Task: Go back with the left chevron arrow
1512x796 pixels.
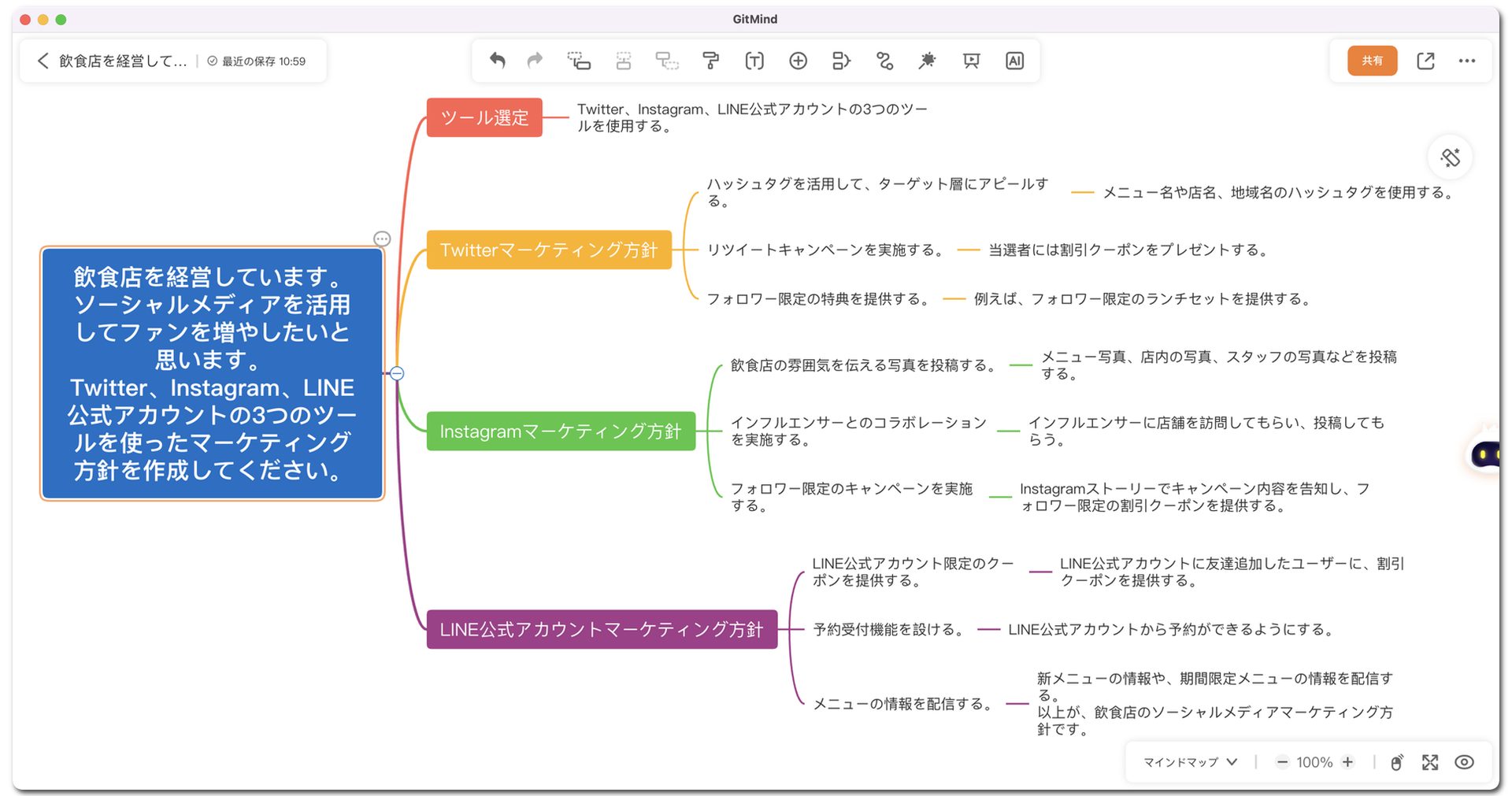Action: pyautogui.click(x=43, y=61)
